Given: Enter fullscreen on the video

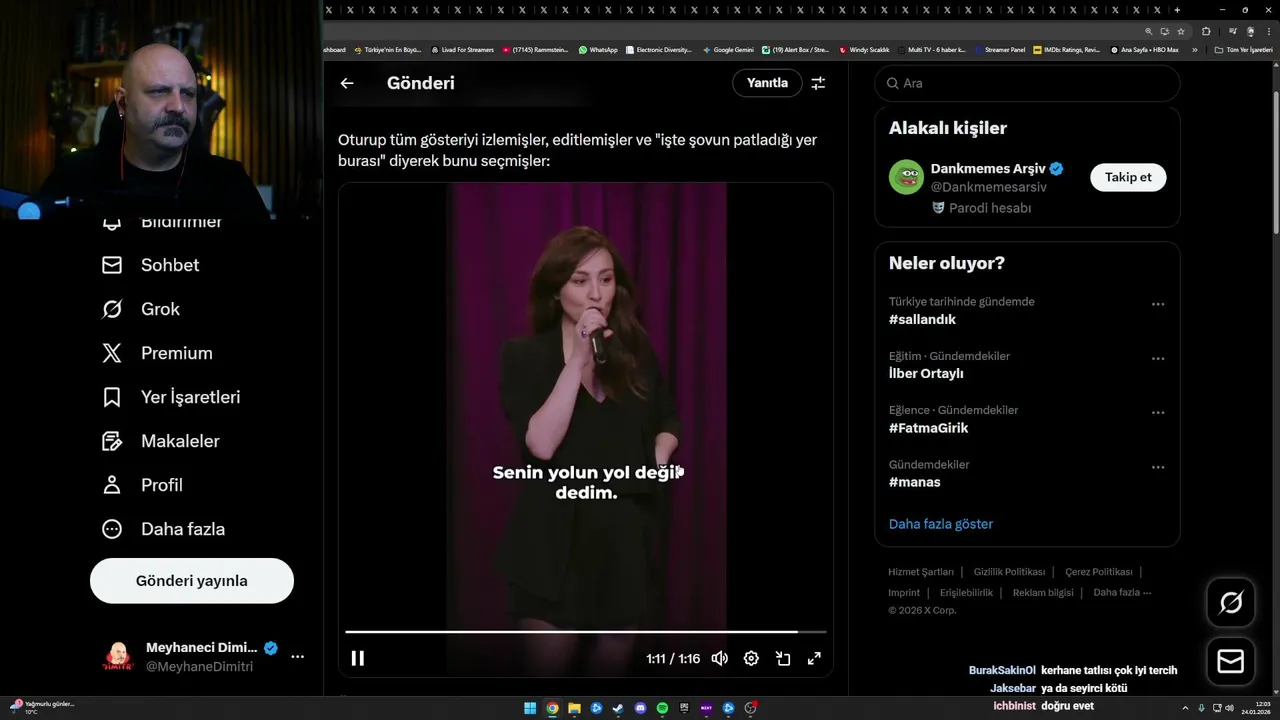Looking at the screenshot, I should tap(814, 658).
